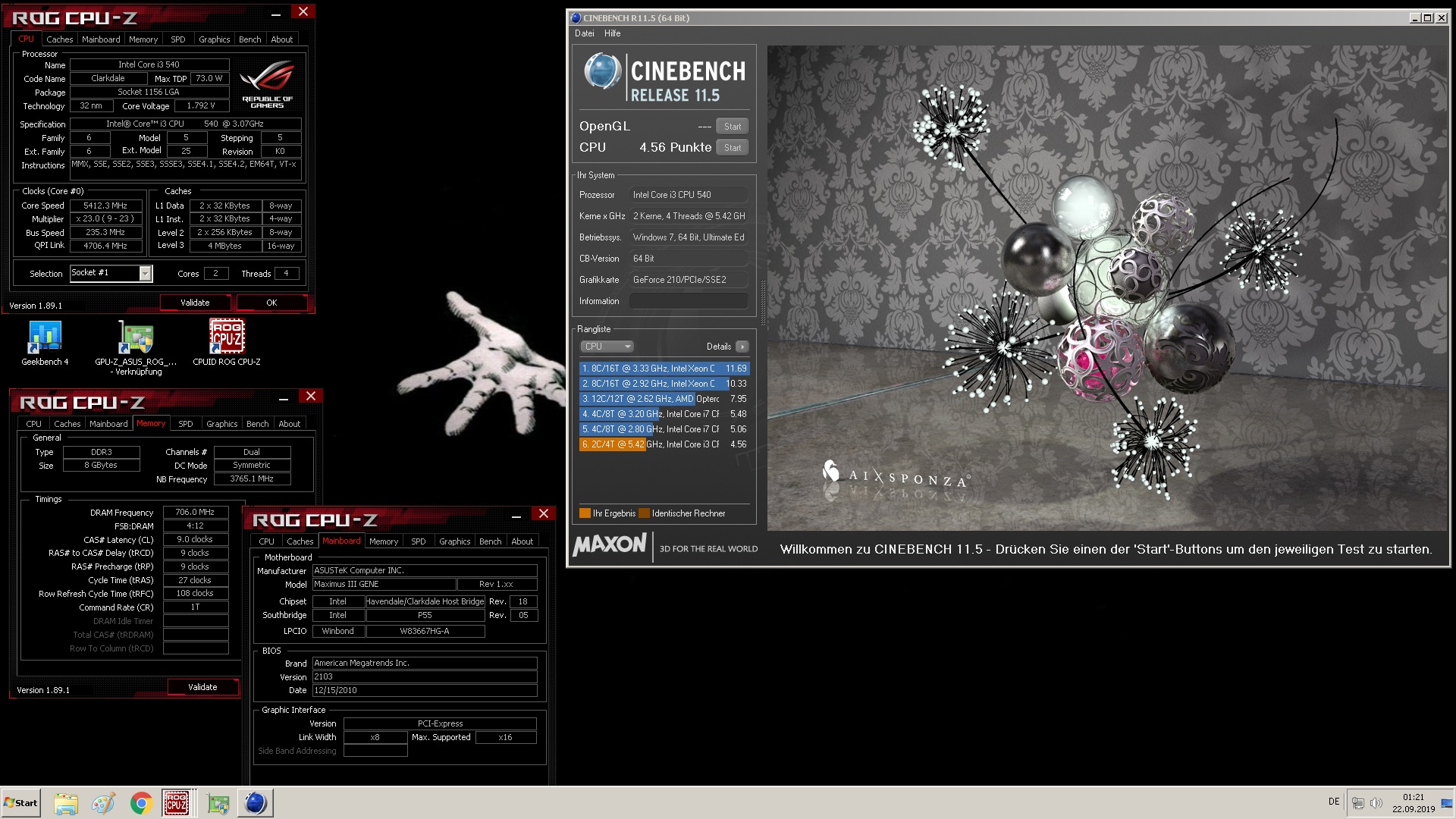
Task: Click the Details arrow icon in Rangliste
Action: [742, 347]
